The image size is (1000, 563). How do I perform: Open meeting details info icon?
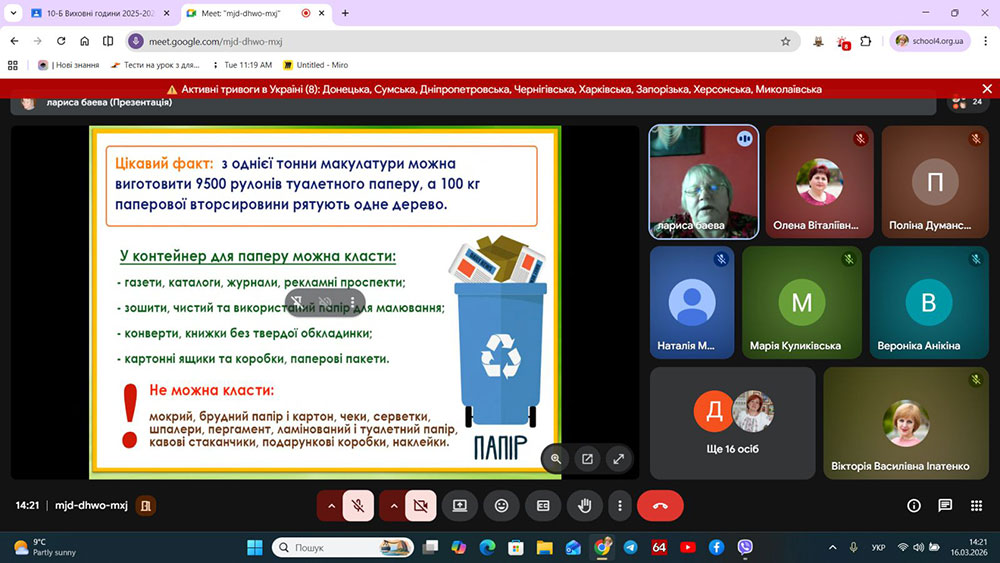(x=913, y=506)
